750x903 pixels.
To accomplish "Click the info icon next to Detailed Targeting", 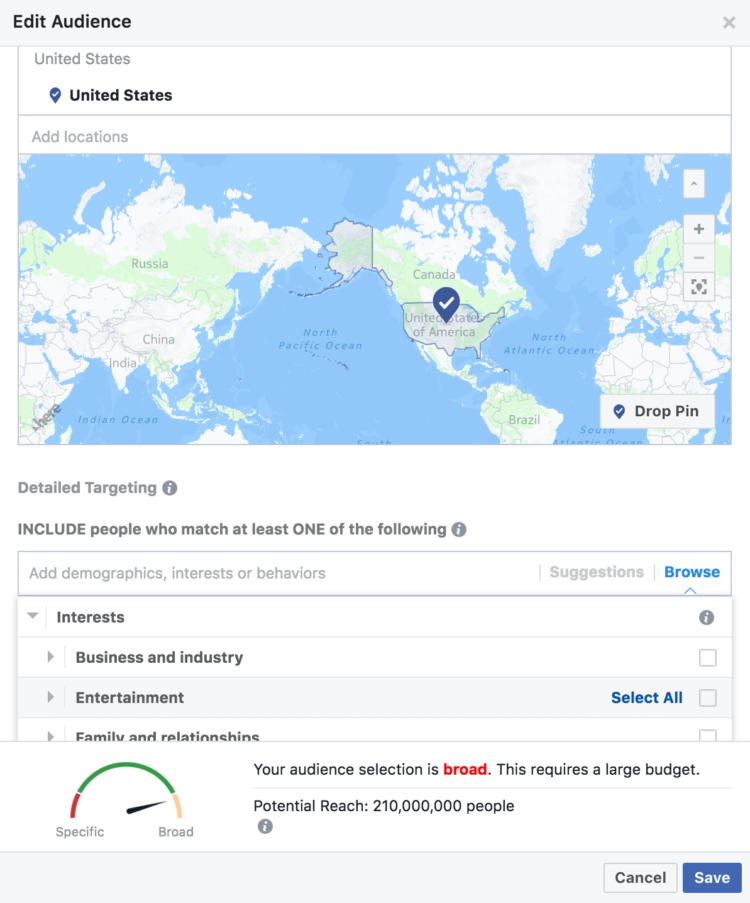I will tap(169, 488).
